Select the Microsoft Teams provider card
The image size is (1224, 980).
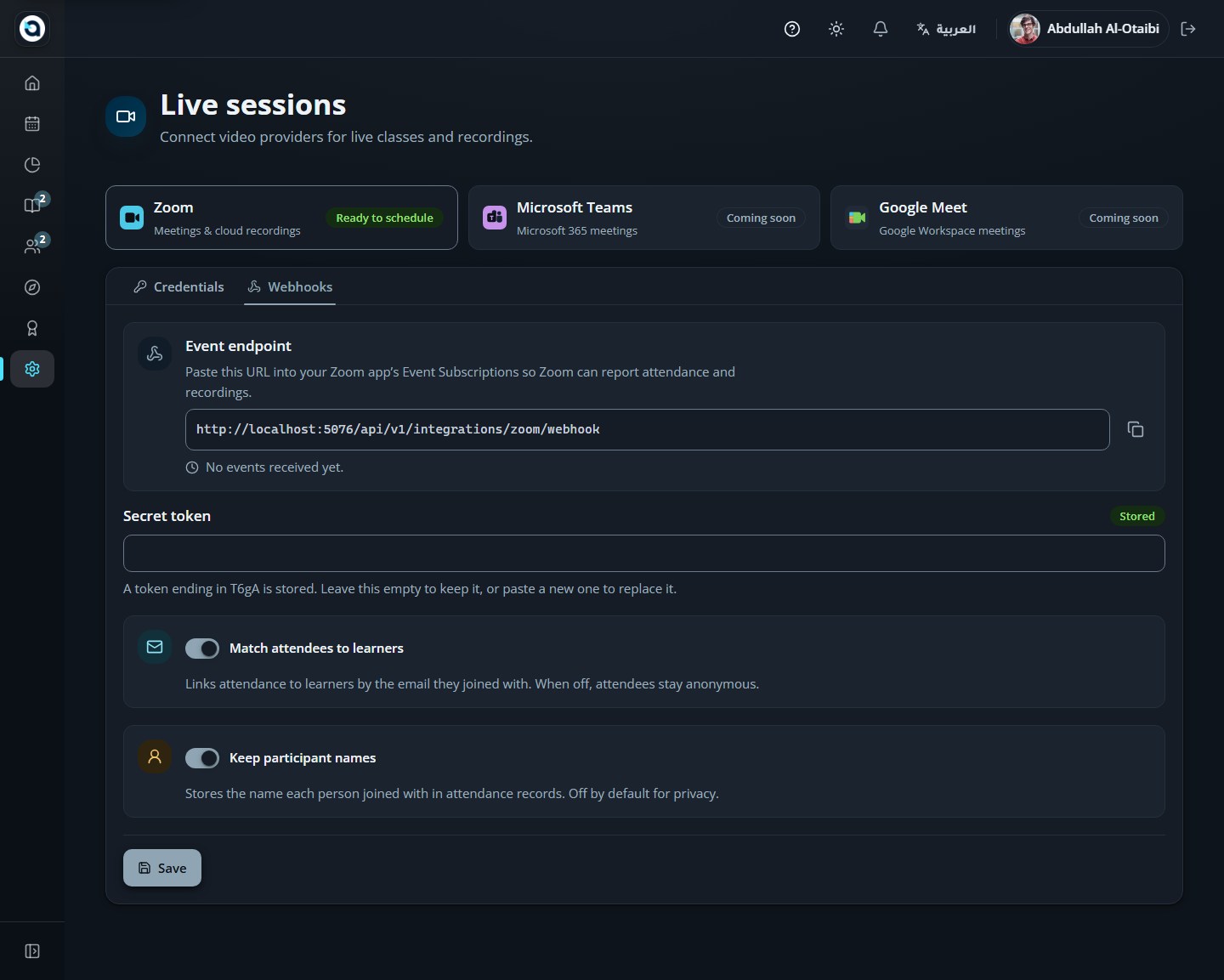pos(644,218)
